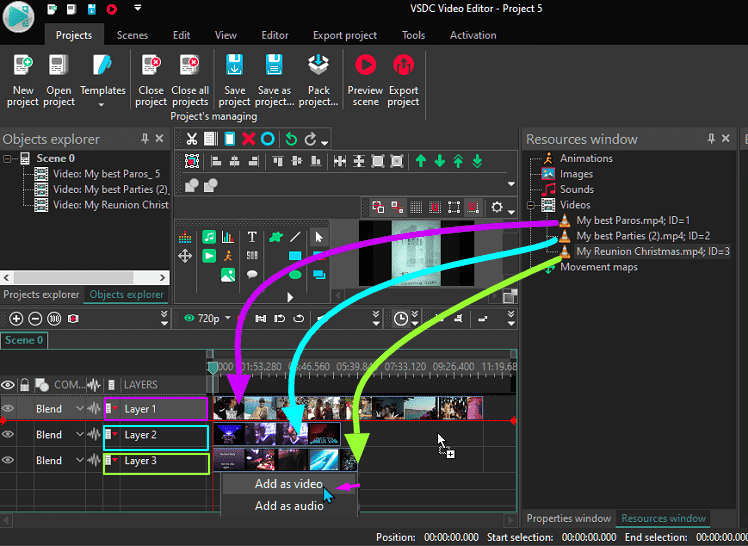
Task: Pin the Resources window panel
Action: 711,138
